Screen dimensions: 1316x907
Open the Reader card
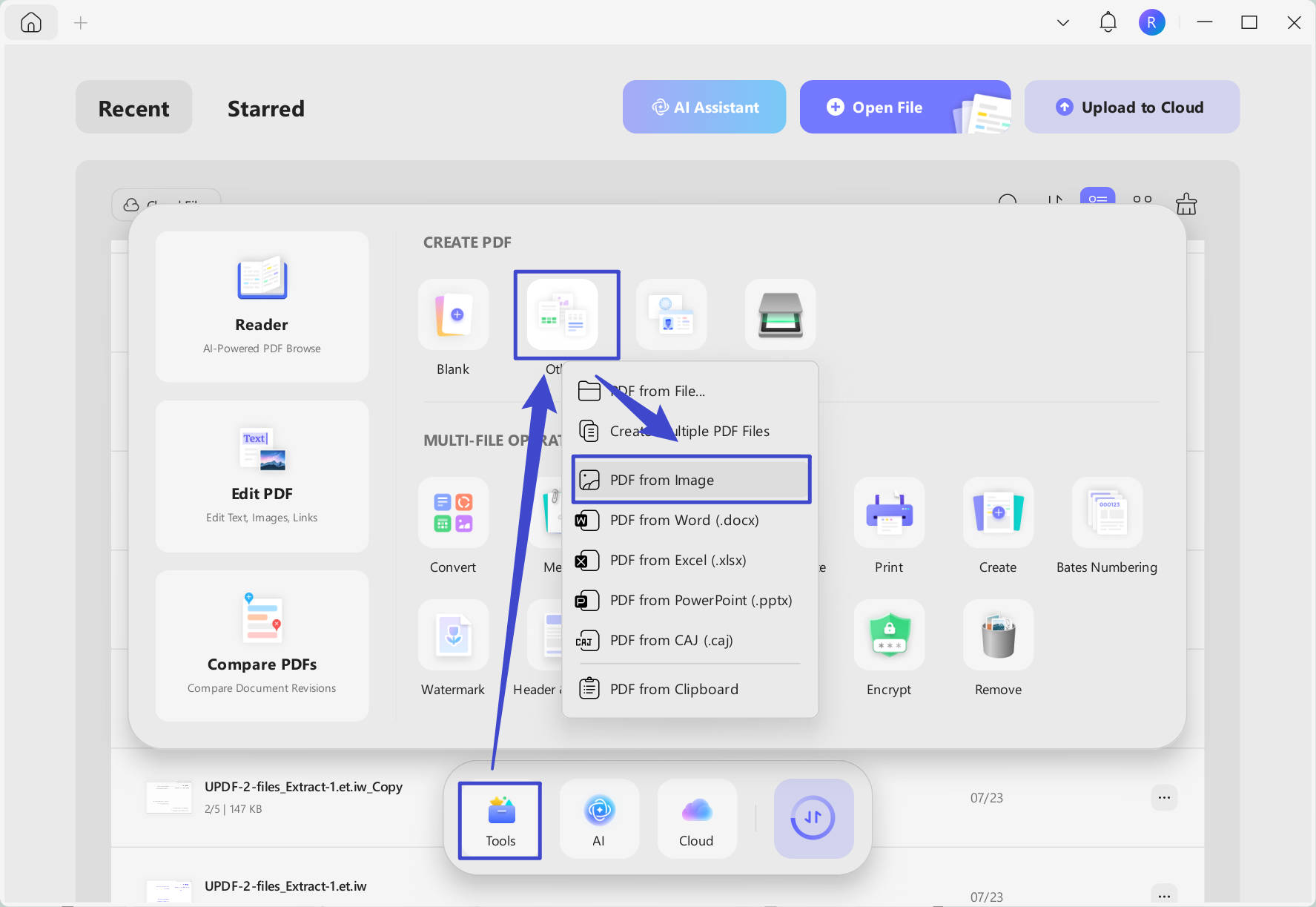tap(262, 306)
